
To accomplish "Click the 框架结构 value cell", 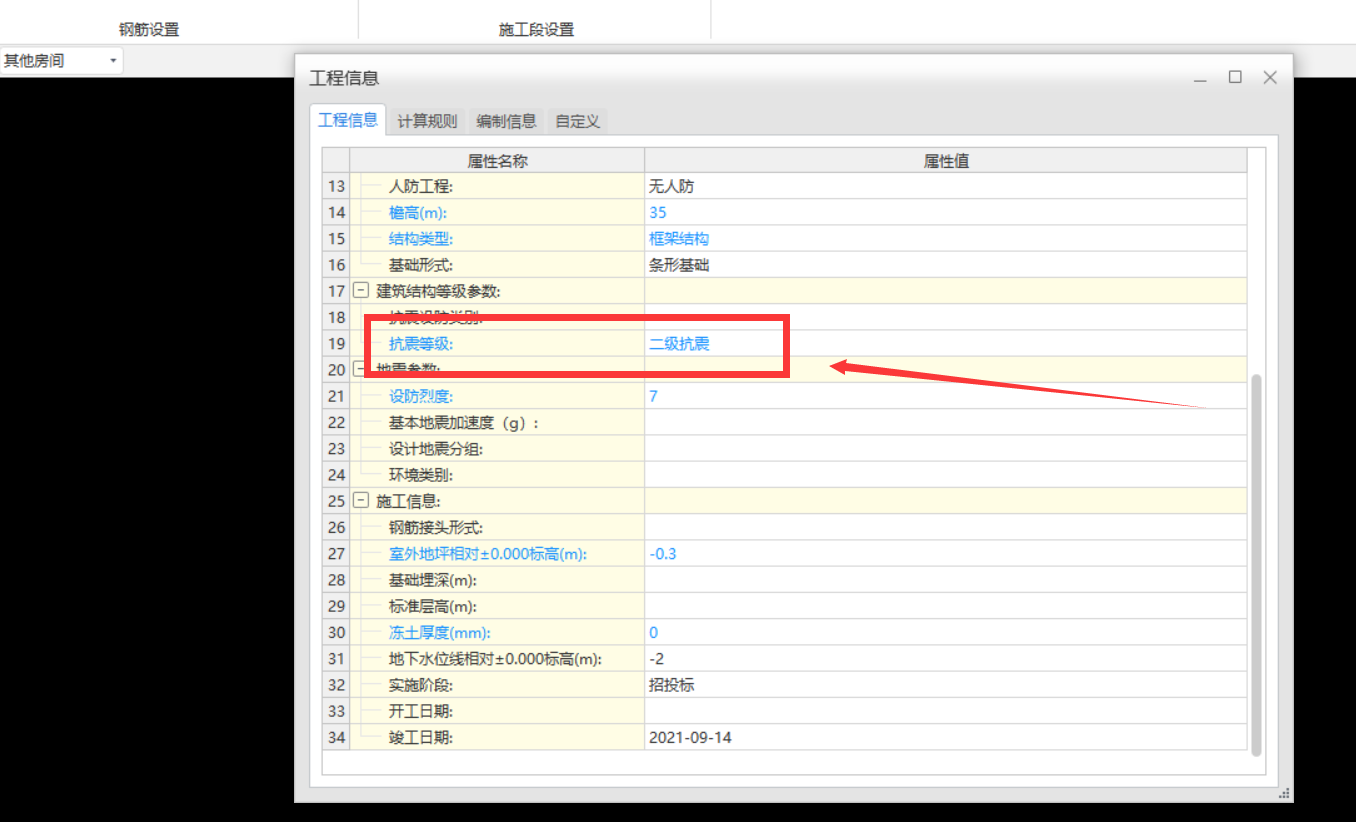I will pyautogui.click(x=946, y=239).
